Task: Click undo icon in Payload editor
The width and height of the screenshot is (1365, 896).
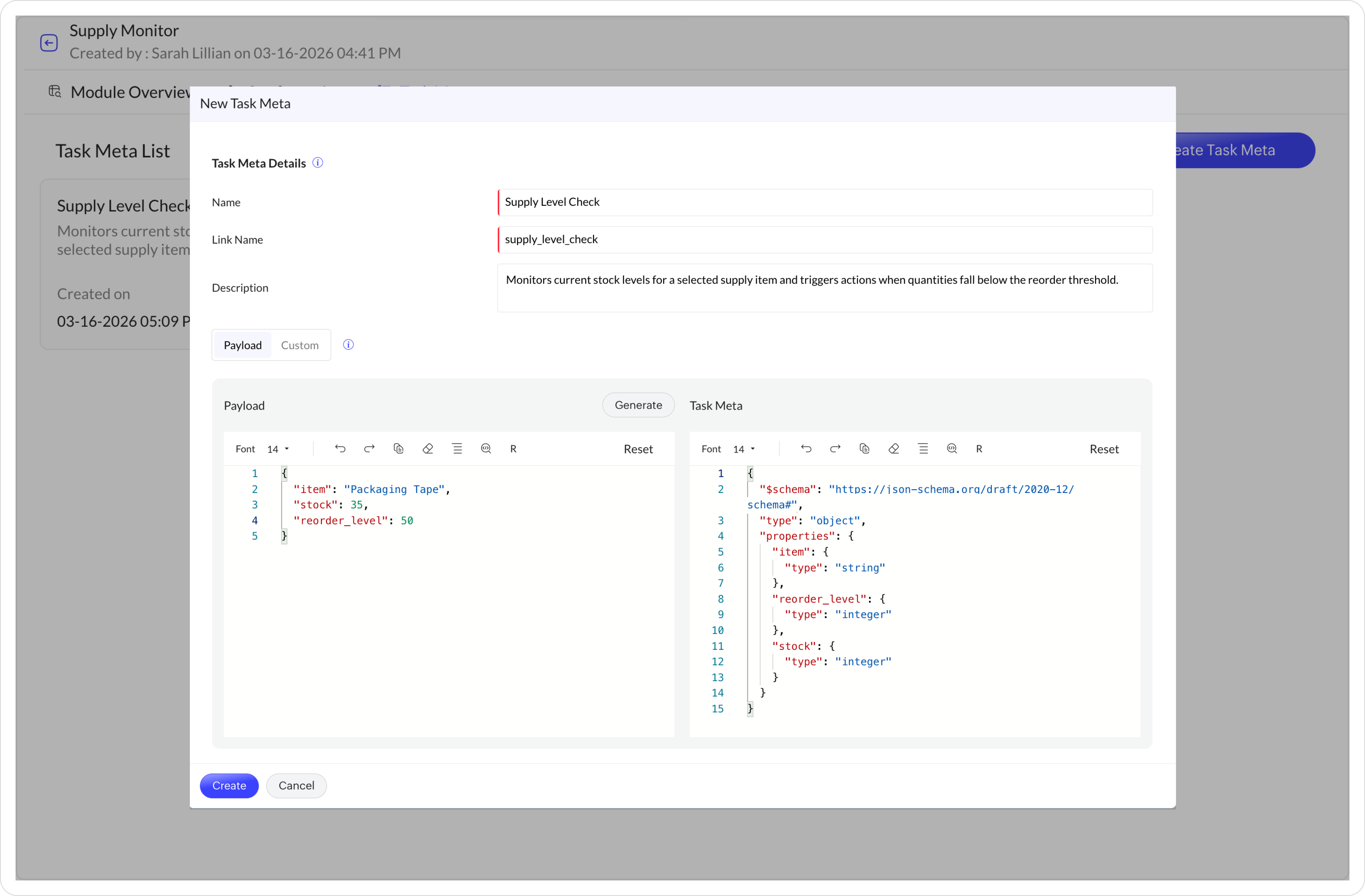Action: (x=340, y=449)
